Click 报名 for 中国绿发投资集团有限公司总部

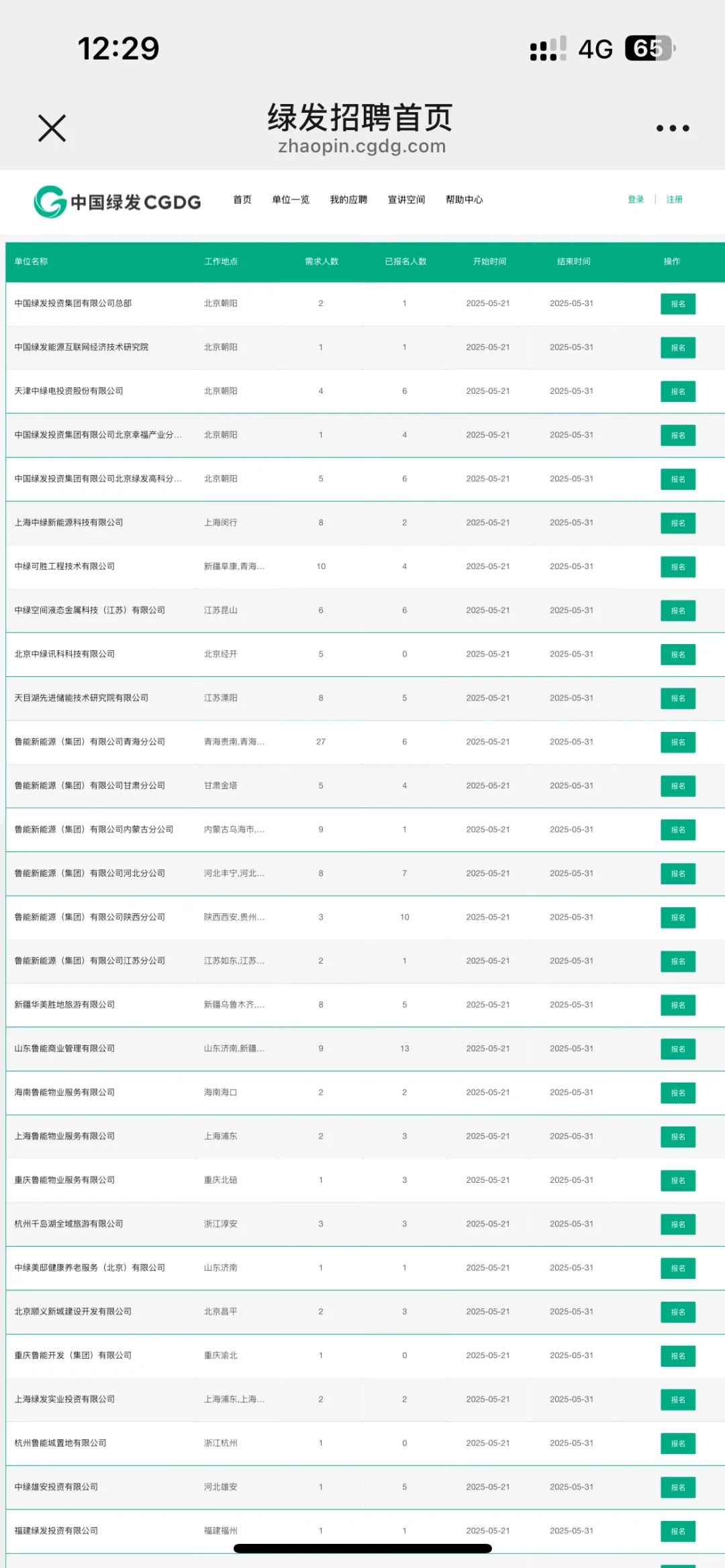point(678,304)
